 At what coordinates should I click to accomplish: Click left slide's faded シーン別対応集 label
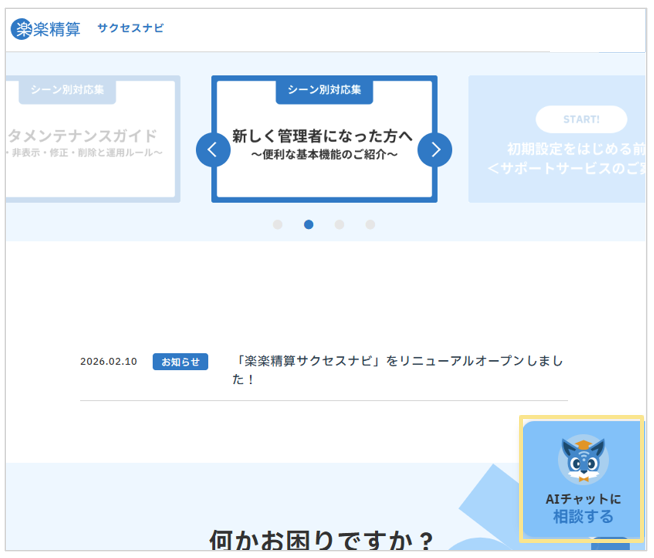(67, 90)
